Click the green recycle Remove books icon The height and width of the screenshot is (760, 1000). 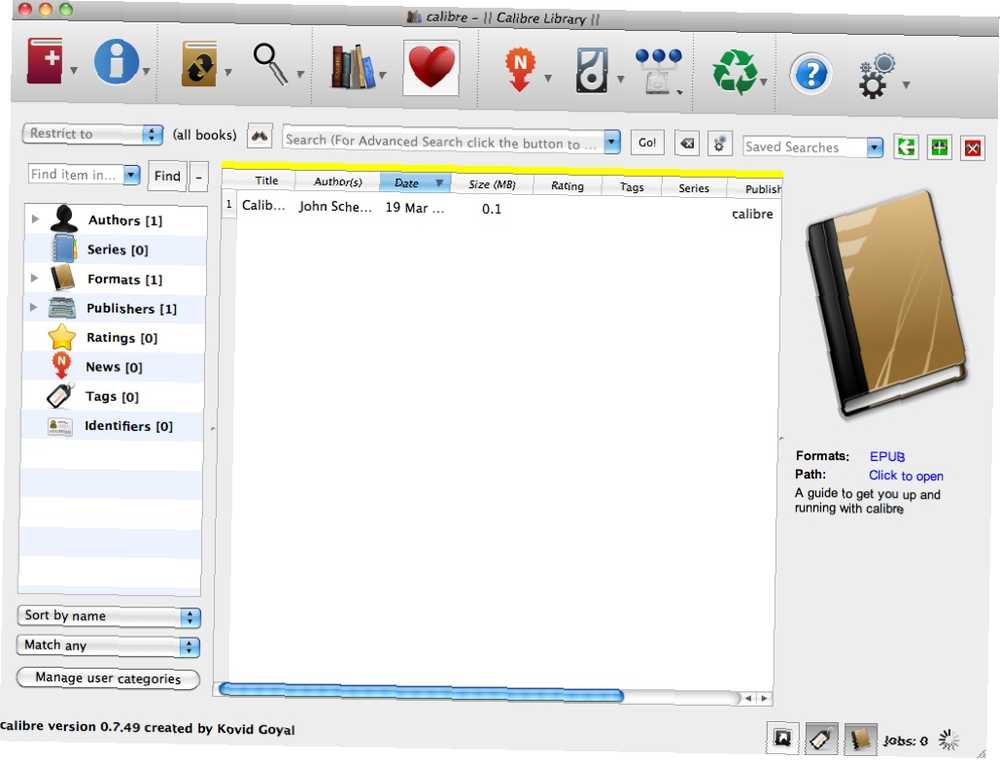click(x=735, y=73)
